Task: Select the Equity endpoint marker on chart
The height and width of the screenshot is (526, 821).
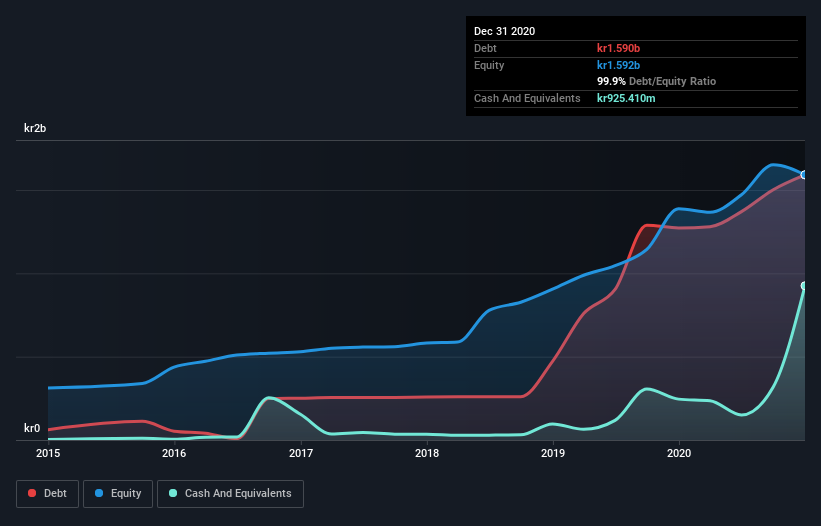Action: point(804,175)
